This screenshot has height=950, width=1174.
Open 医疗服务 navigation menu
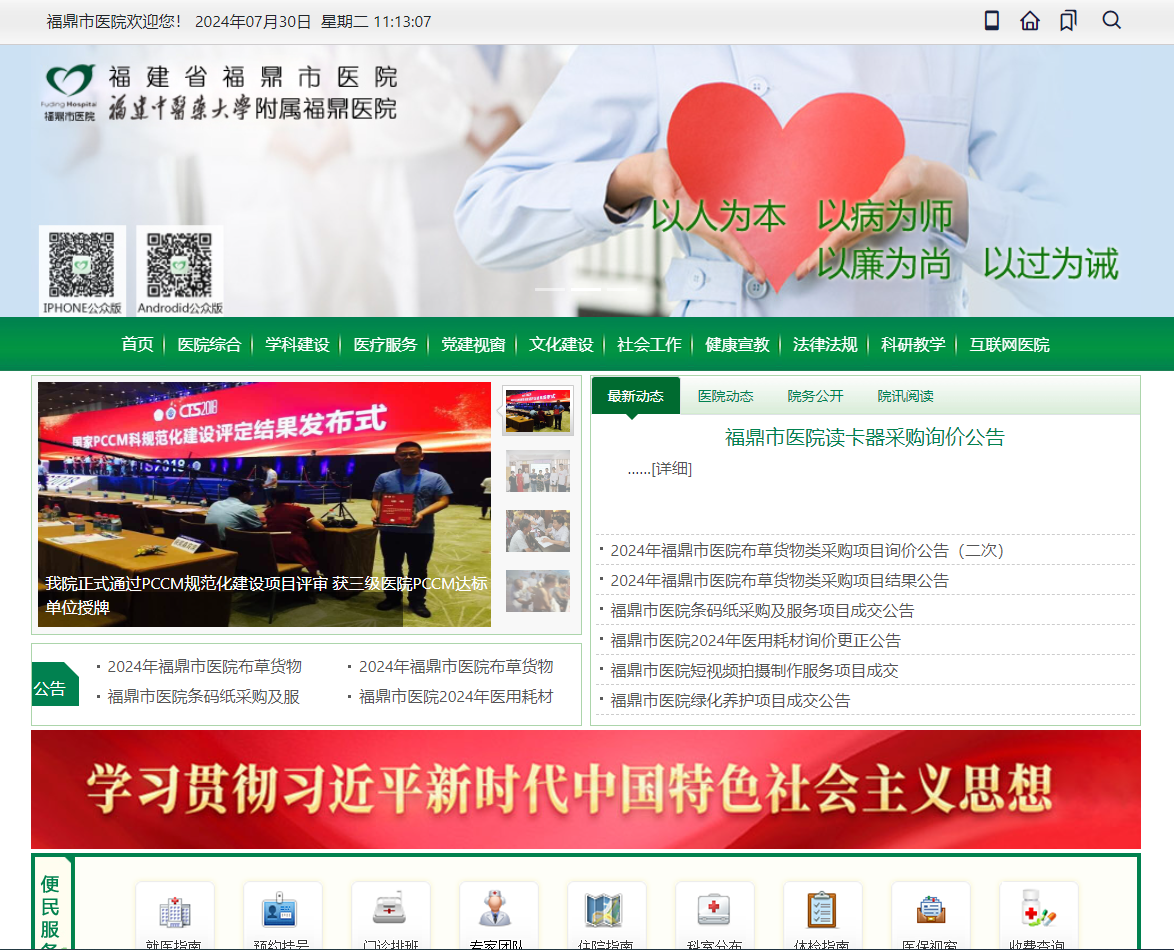pos(385,344)
